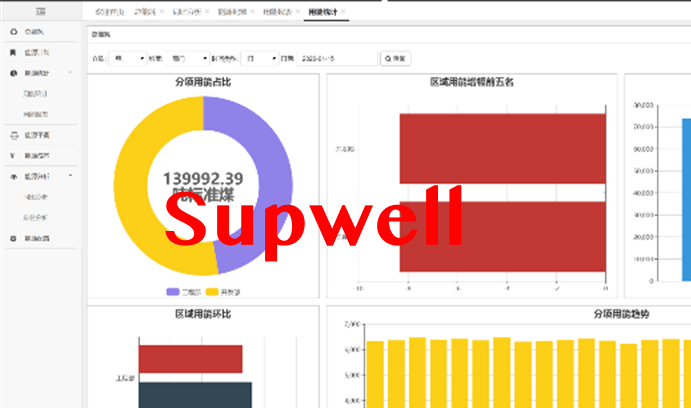Open first sub-item under analysis menu group
Viewport: 691px width, 408px height.
pos(36,197)
